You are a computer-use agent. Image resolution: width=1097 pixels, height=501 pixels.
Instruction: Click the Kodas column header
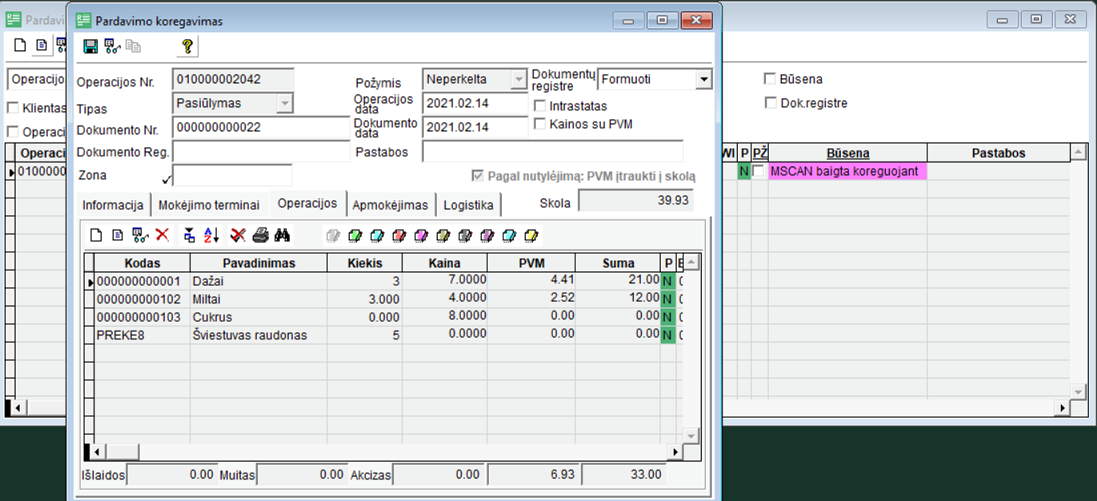[143, 263]
